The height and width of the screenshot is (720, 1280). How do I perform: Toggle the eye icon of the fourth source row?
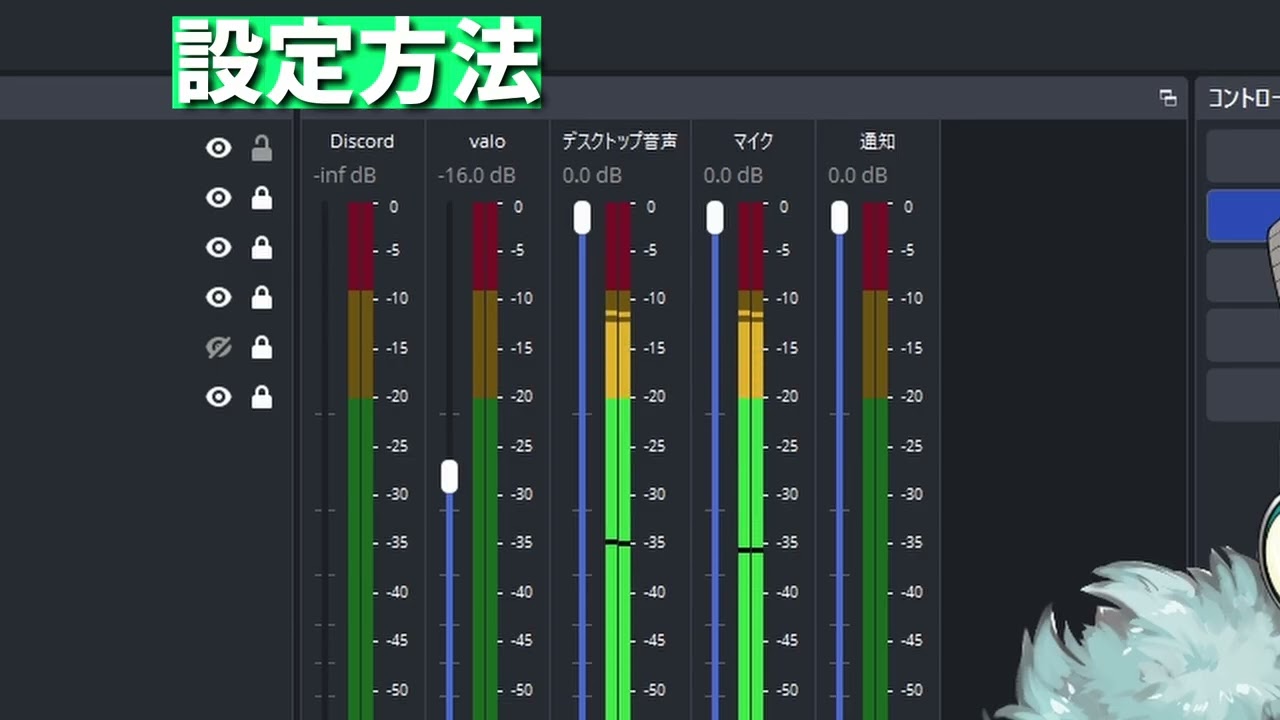218,297
